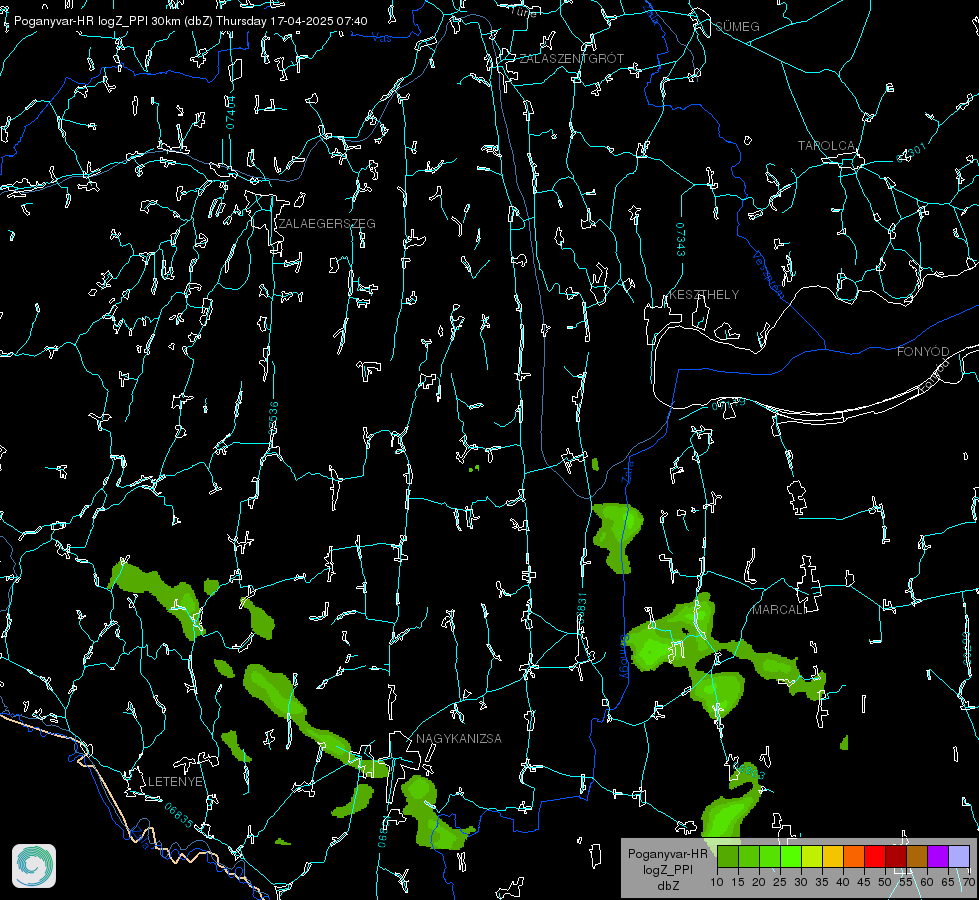
Task: Pick the 30–35 dBZ yellow-green legend swatch
Action: tap(812, 856)
